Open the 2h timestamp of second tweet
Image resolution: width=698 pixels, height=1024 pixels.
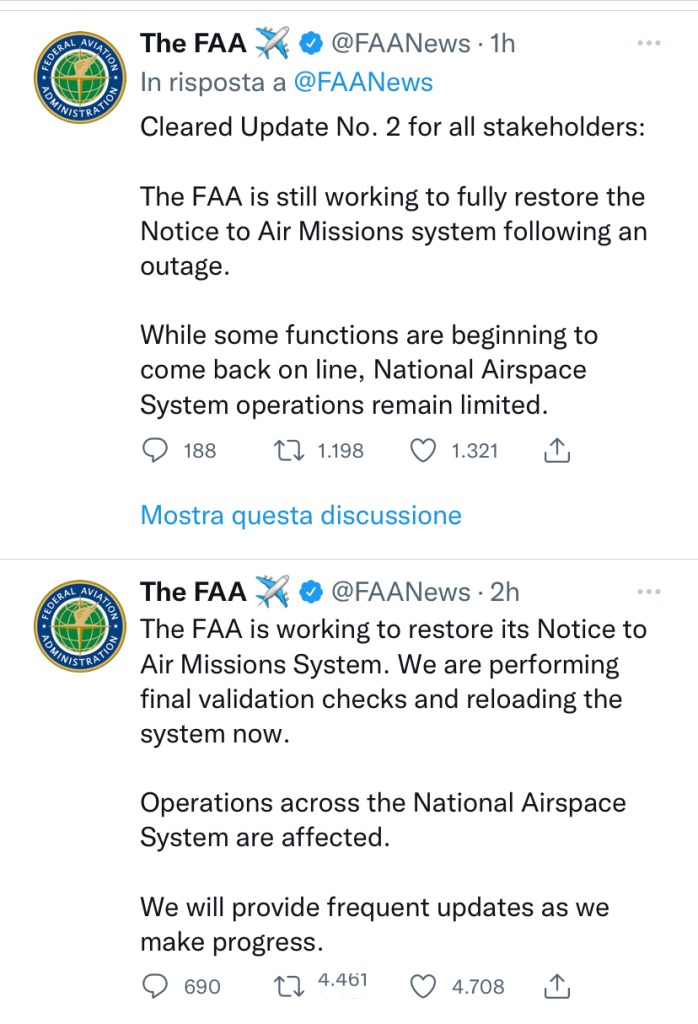pos(505,592)
